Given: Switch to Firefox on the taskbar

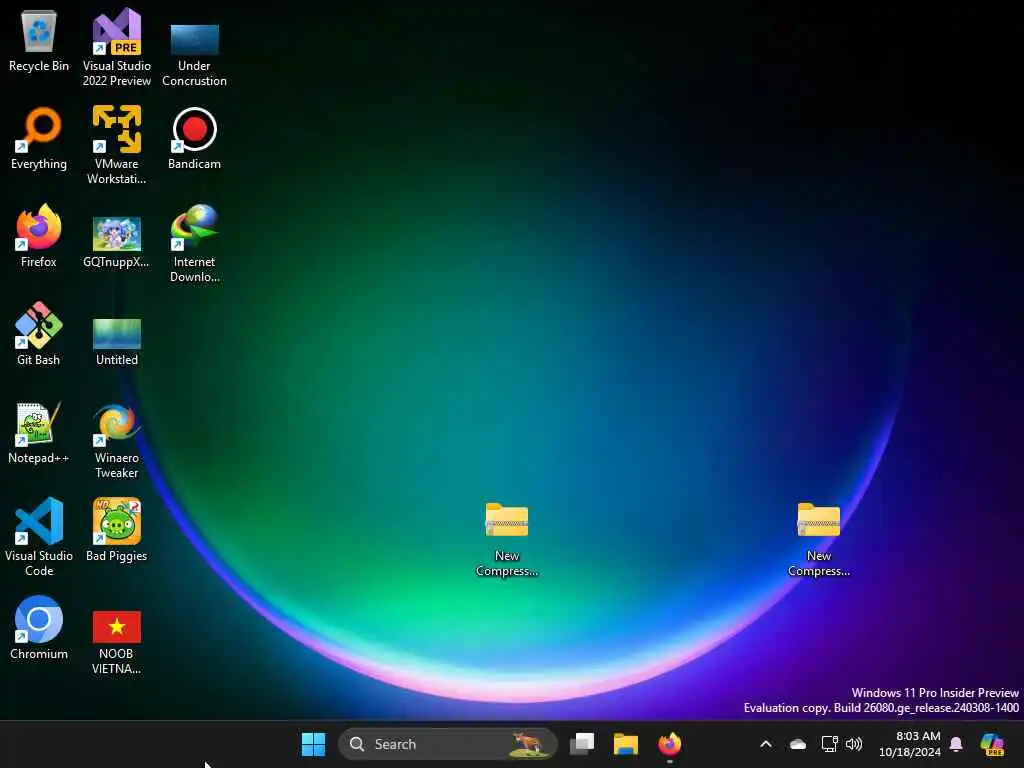Looking at the screenshot, I should [669, 744].
